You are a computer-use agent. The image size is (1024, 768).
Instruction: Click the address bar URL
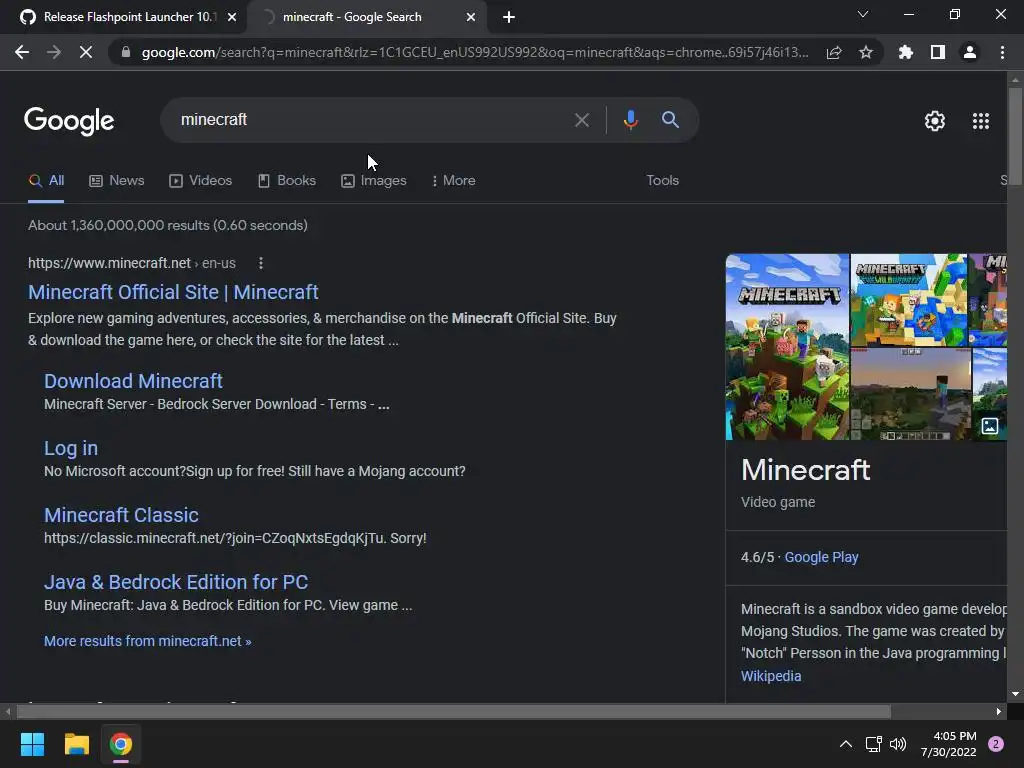475,52
